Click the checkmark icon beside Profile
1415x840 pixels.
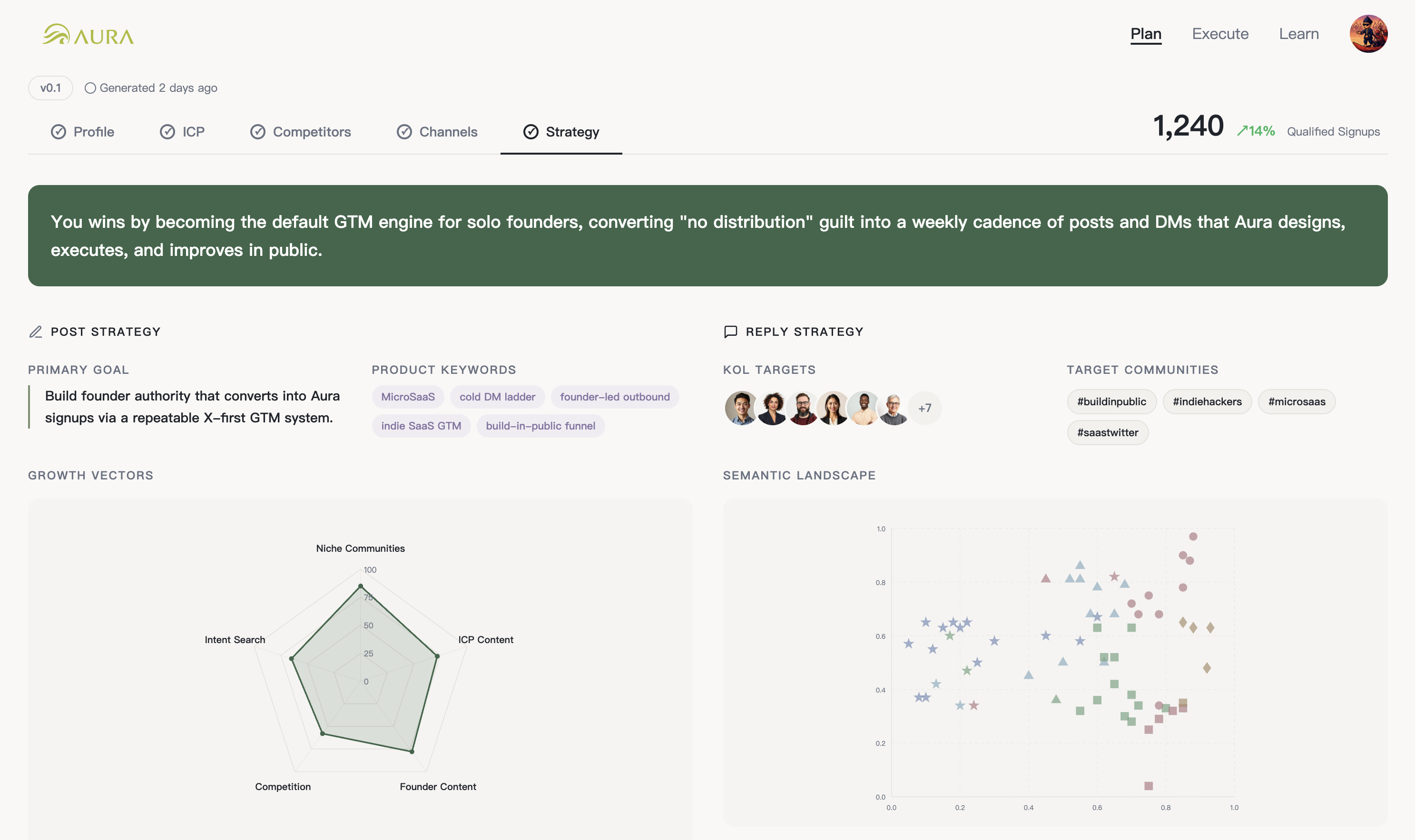point(59,132)
